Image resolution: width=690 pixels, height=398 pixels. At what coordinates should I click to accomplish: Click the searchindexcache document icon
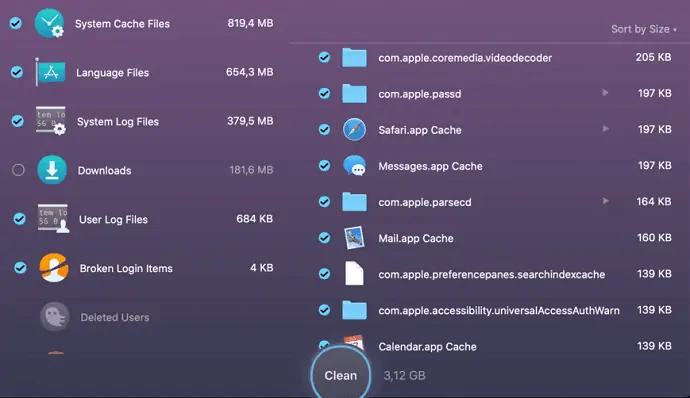click(354, 273)
